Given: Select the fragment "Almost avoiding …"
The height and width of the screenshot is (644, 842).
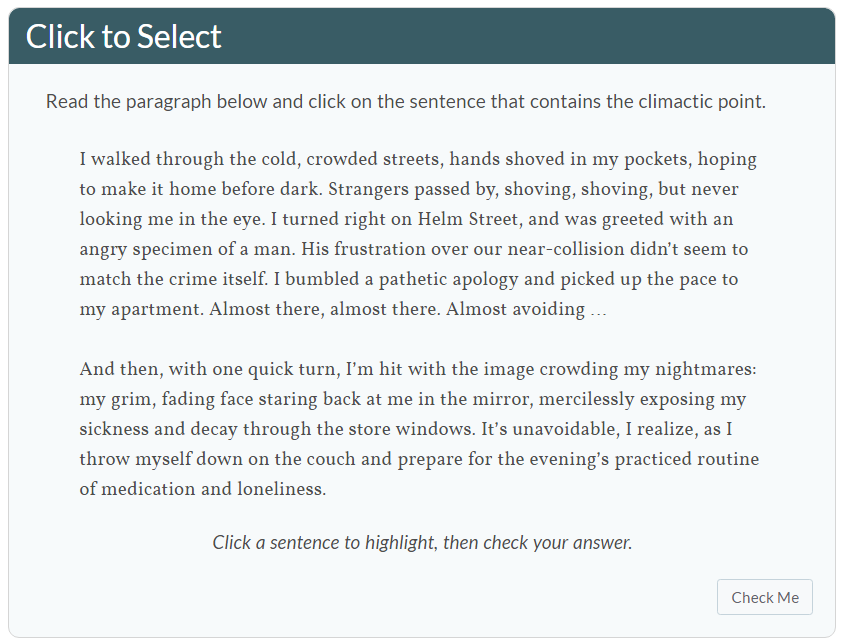Looking at the screenshot, I should (526, 309).
